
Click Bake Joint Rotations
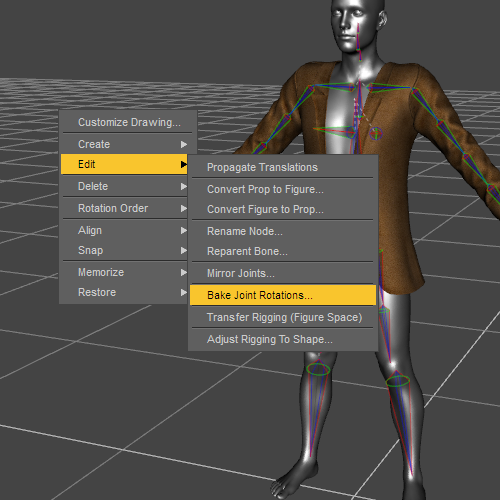click(x=283, y=295)
